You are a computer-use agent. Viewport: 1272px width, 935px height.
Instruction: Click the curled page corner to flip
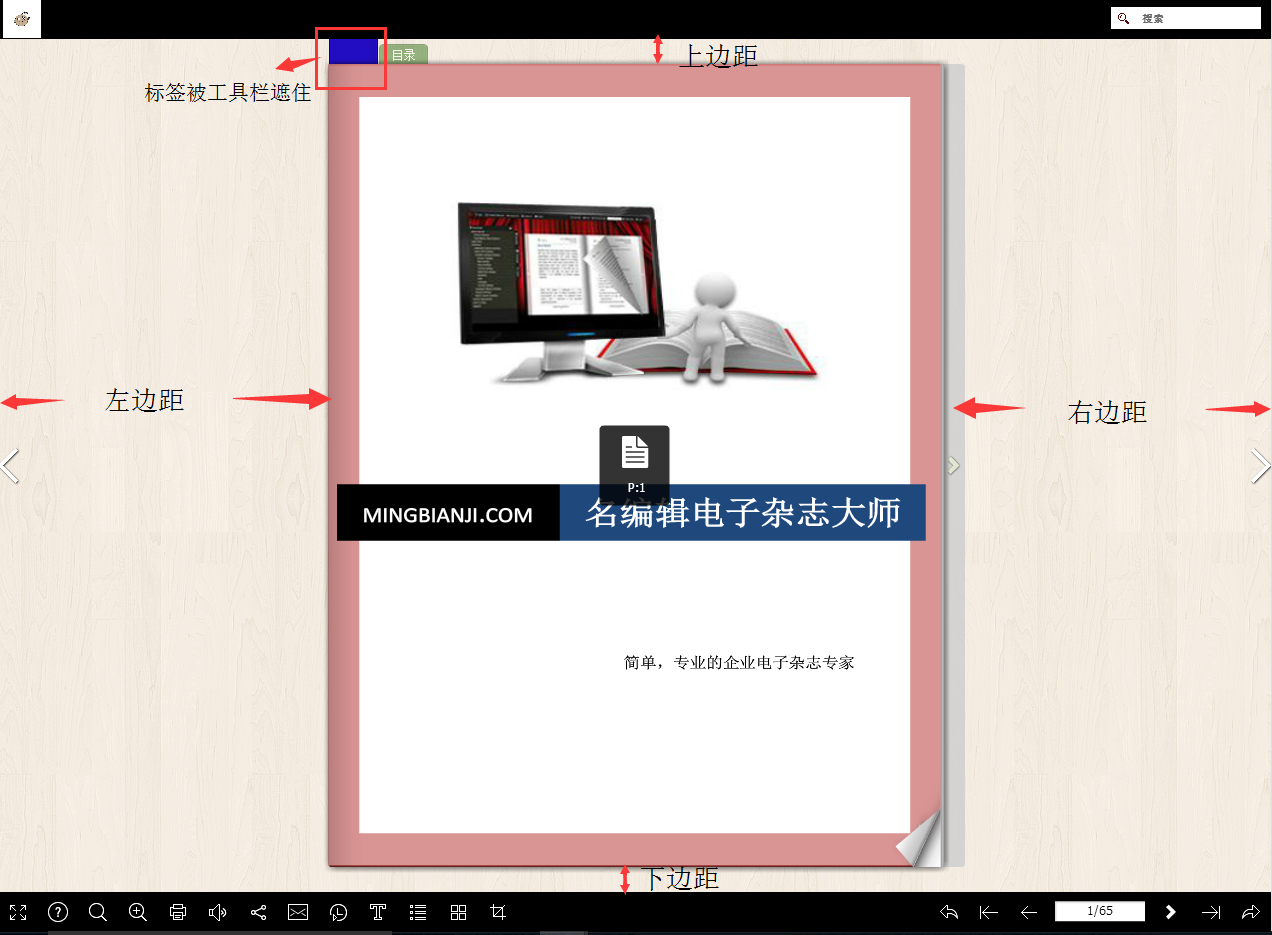(919, 839)
